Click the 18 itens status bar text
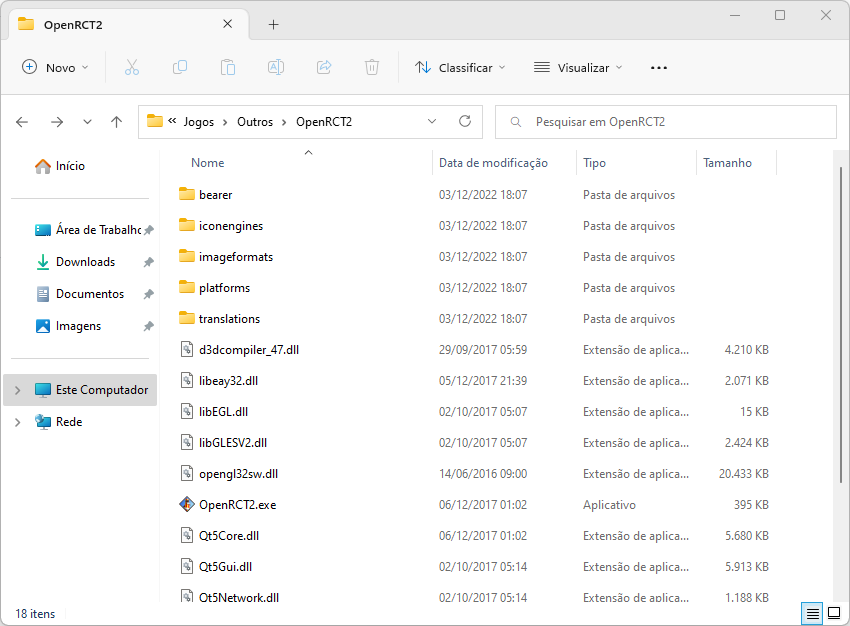Viewport: 850px width, 626px height. click(x=35, y=614)
